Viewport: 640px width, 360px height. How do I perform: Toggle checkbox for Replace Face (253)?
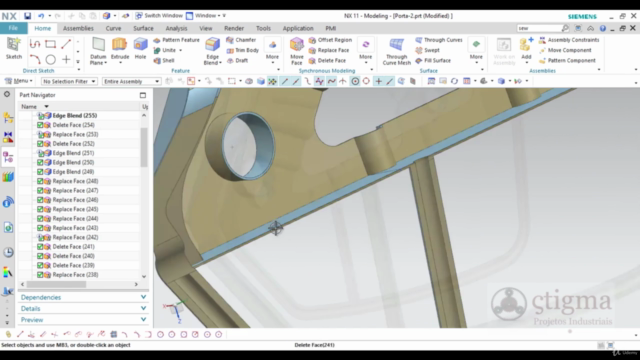click(40, 134)
